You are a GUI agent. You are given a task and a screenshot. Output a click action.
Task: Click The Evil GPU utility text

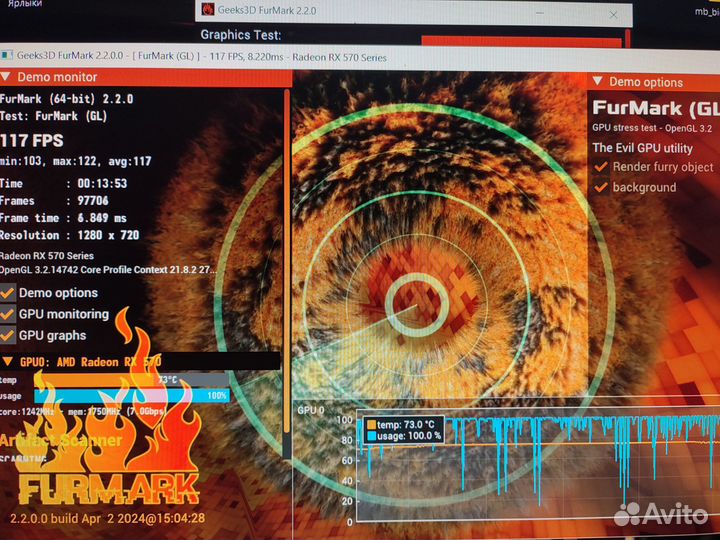tap(642, 148)
